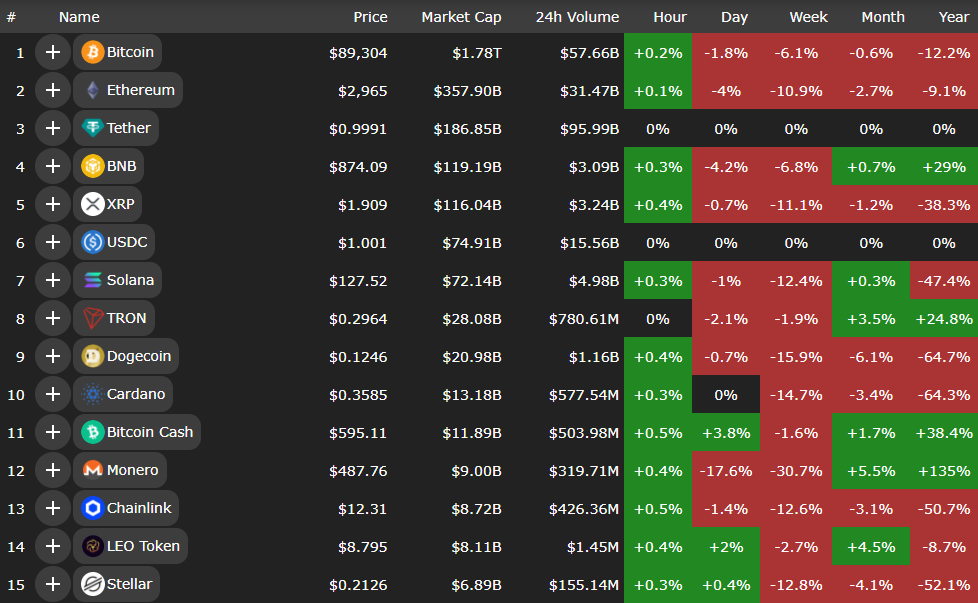Viewport: 978px width, 603px height.
Task: Click the Monero logo icon
Action: pyautogui.click(x=92, y=470)
